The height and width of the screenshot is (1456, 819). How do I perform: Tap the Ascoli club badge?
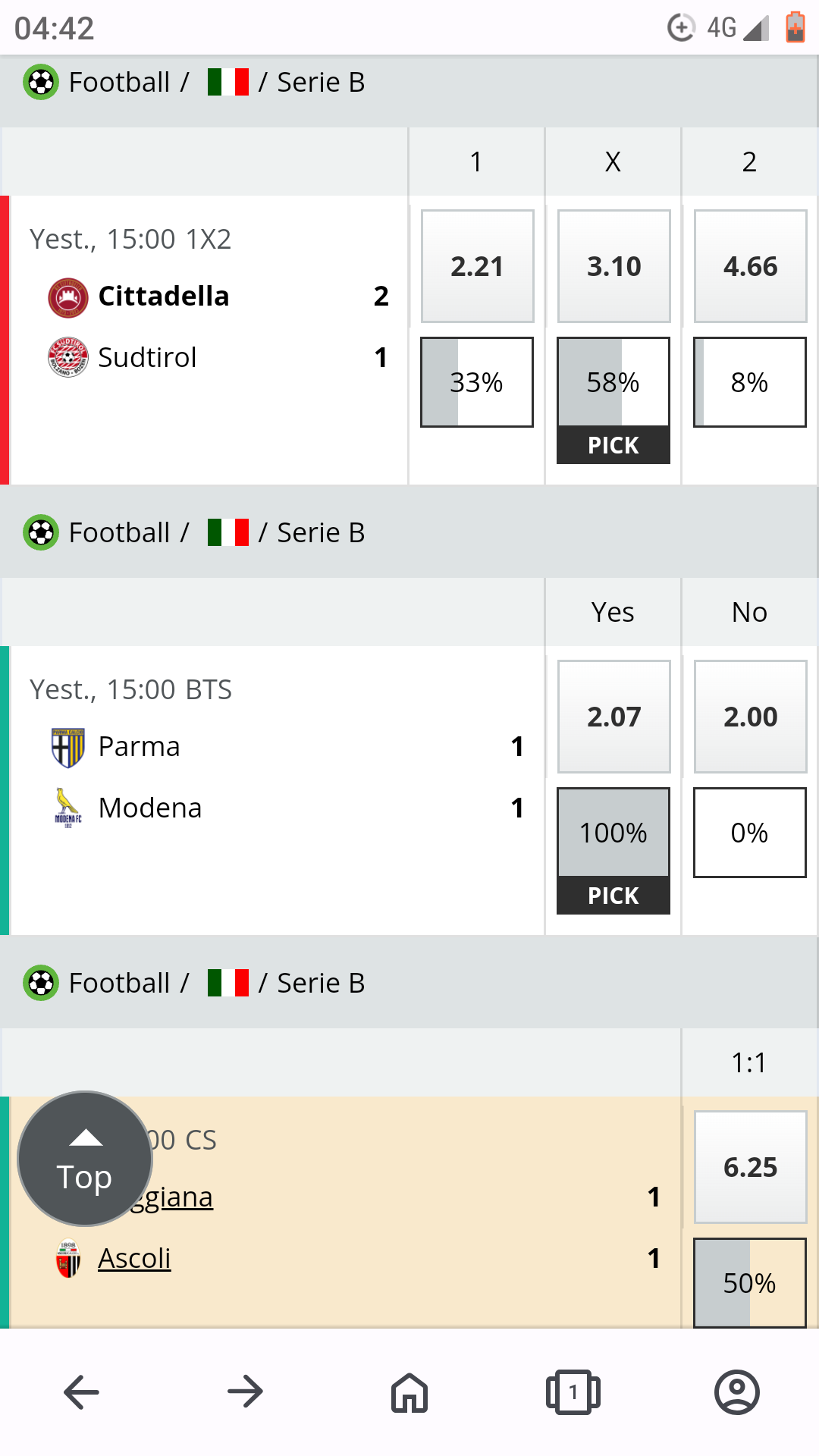(x=68, y=1259)
